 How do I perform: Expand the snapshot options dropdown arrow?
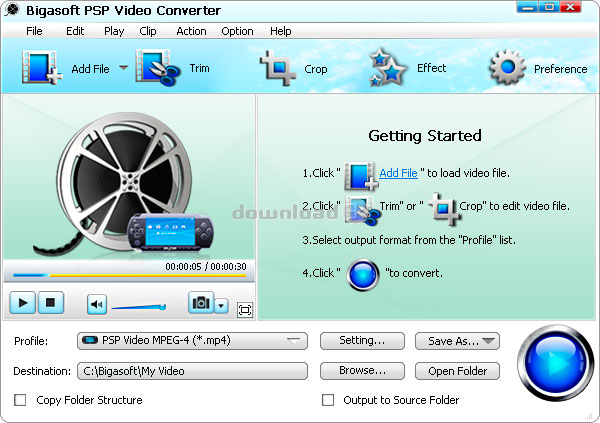pos(222,306)
